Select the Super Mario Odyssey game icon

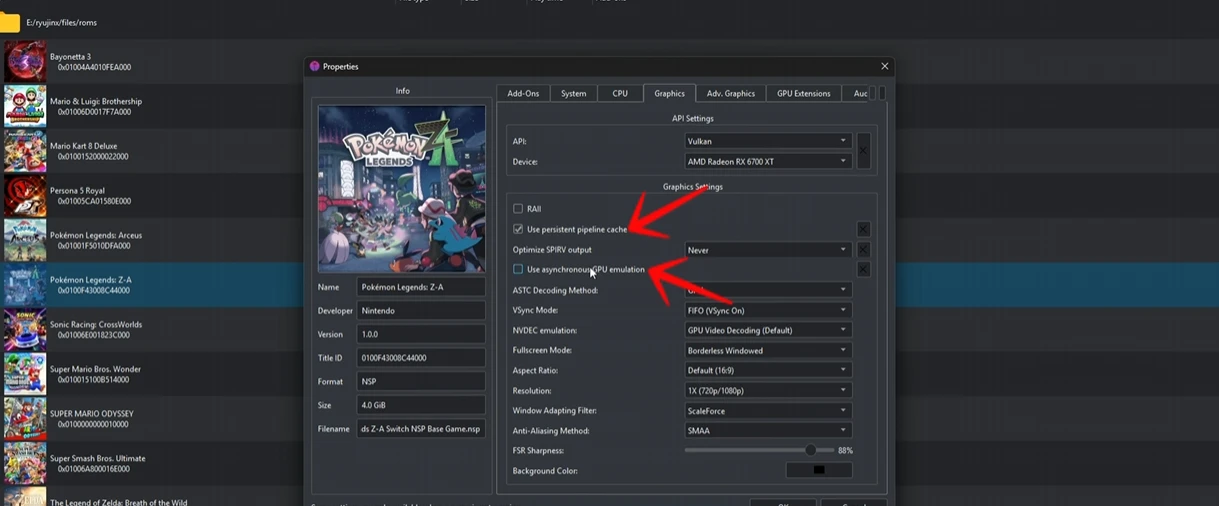point(25,419)
